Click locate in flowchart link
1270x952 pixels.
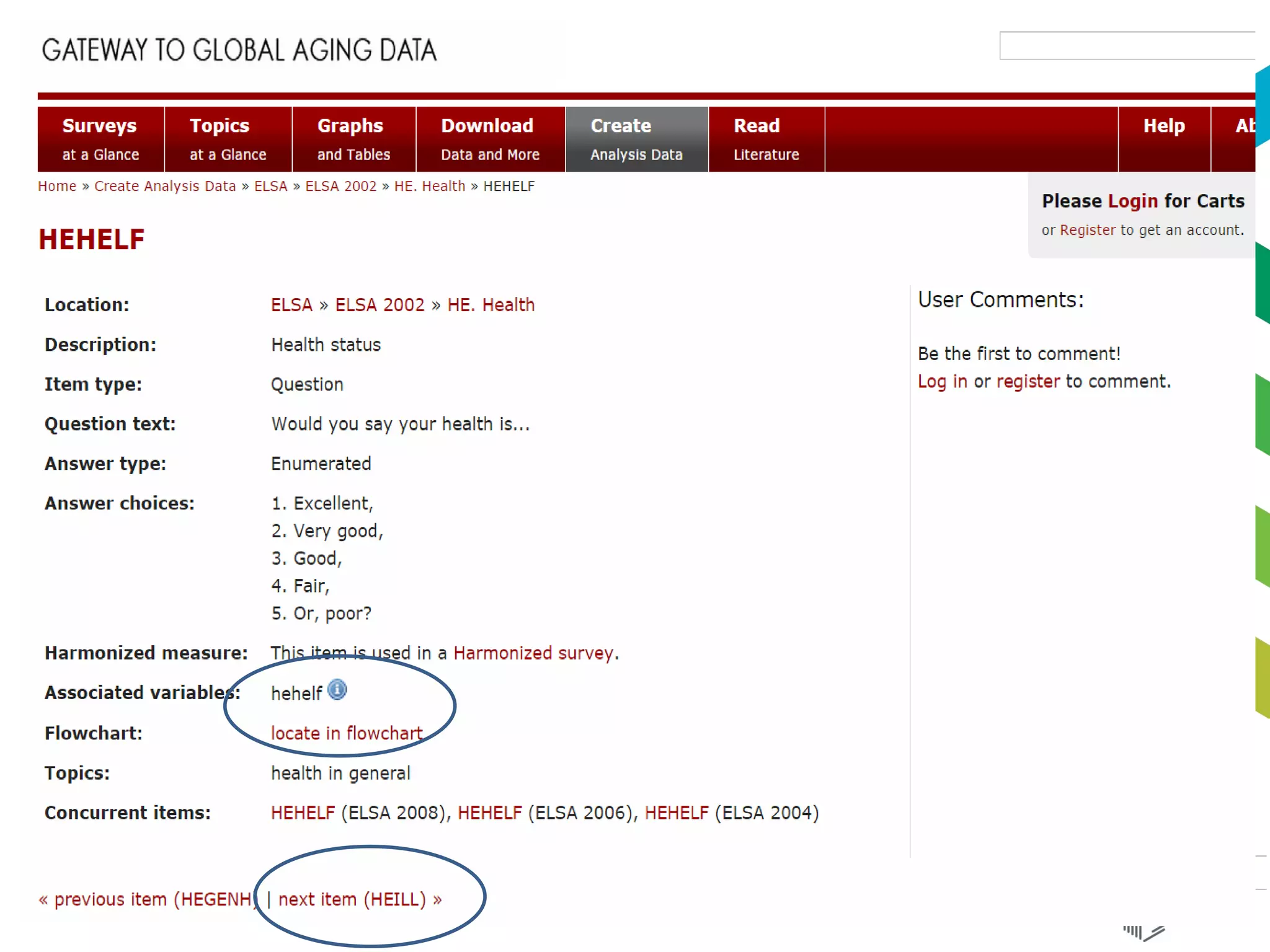point(346,734)
